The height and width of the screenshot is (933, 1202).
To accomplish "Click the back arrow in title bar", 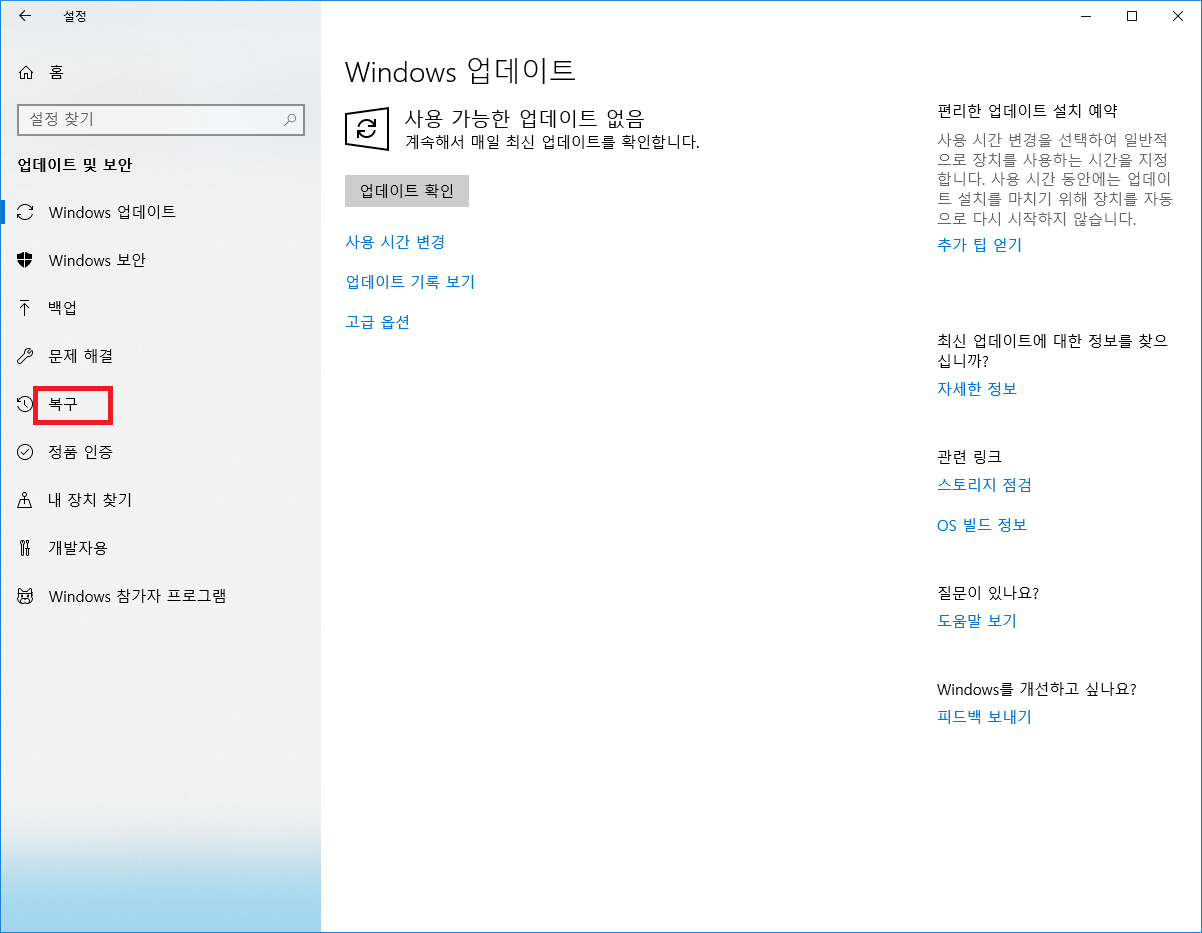I will tap(25, 16).
